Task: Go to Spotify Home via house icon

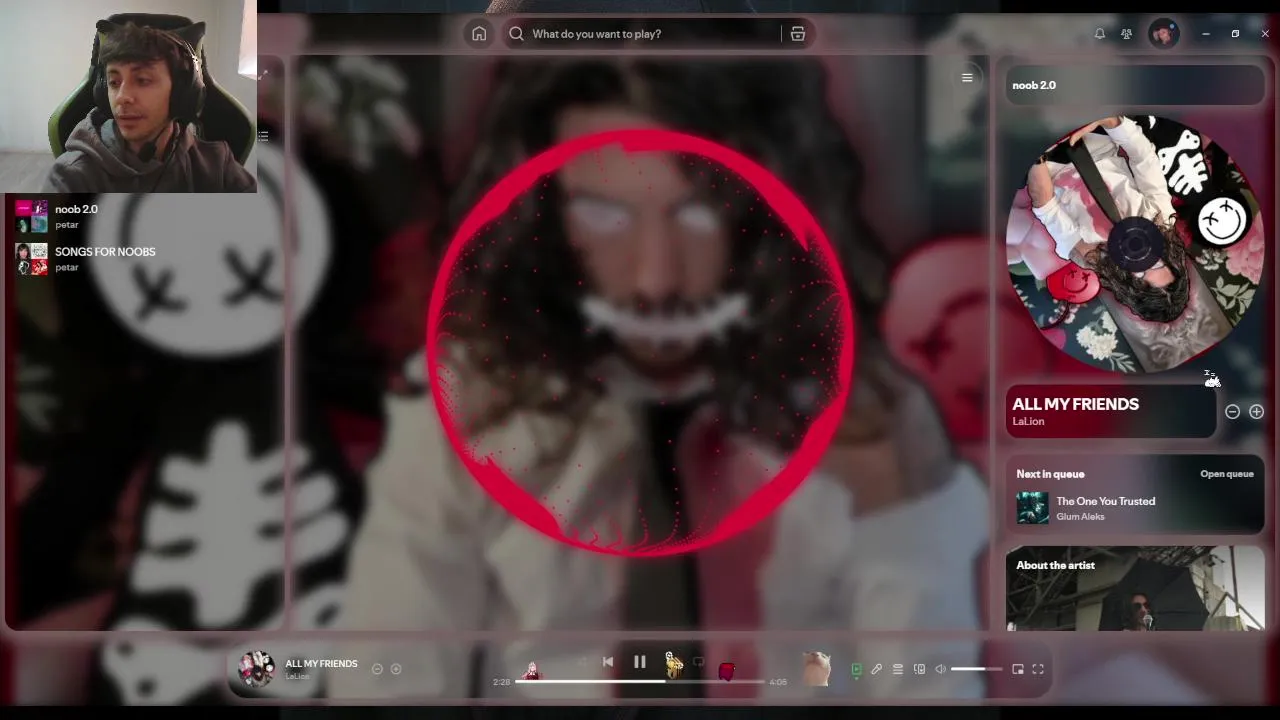Action: click(479, 34)
